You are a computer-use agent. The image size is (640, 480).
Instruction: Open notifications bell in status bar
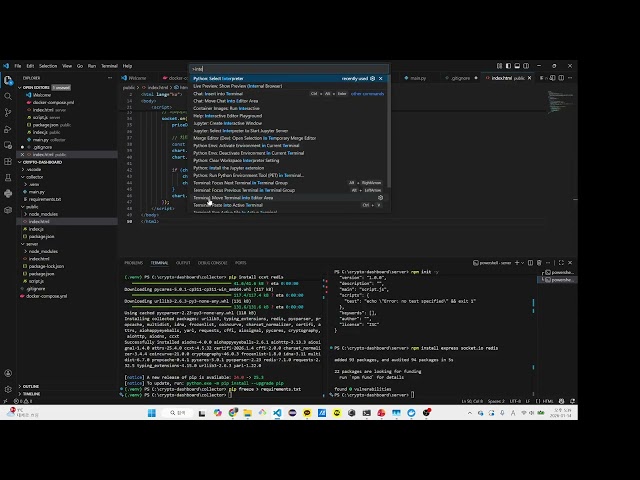572,401
